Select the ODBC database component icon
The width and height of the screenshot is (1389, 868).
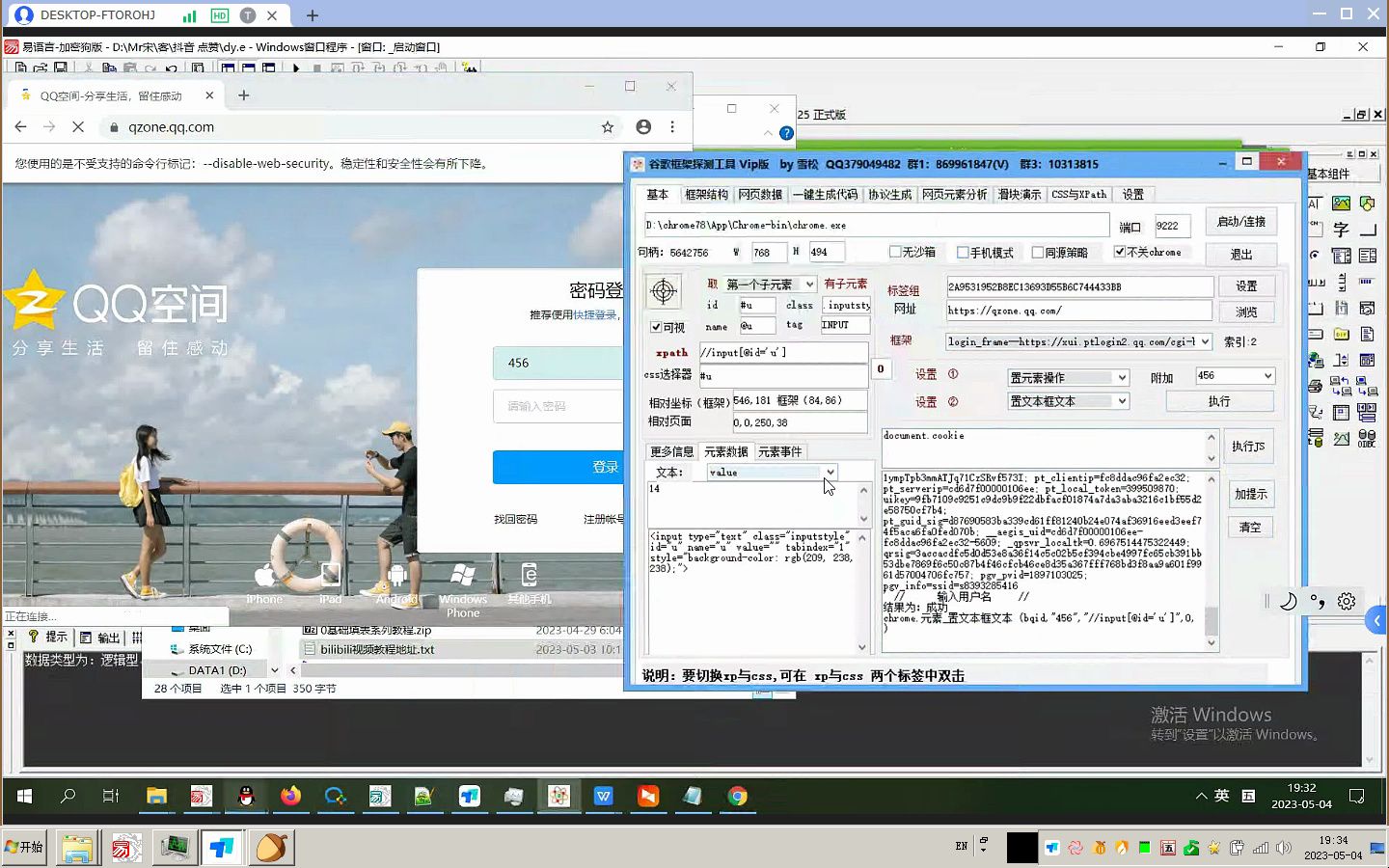click(1367, 439)
